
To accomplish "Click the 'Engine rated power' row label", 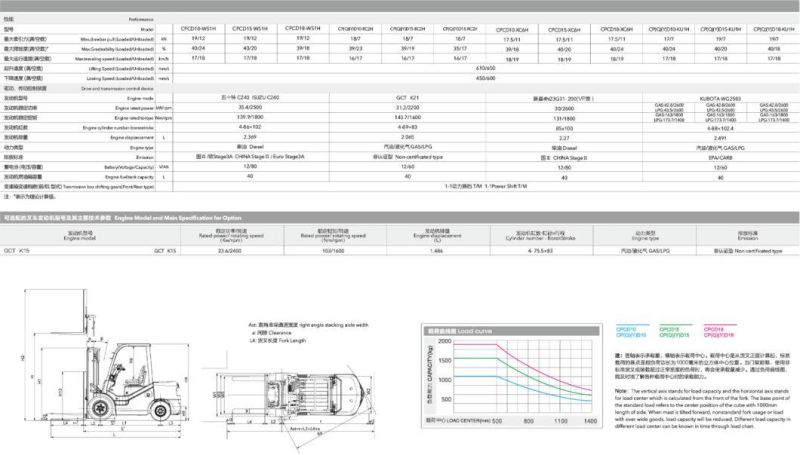I will click(x=134, y=109).
